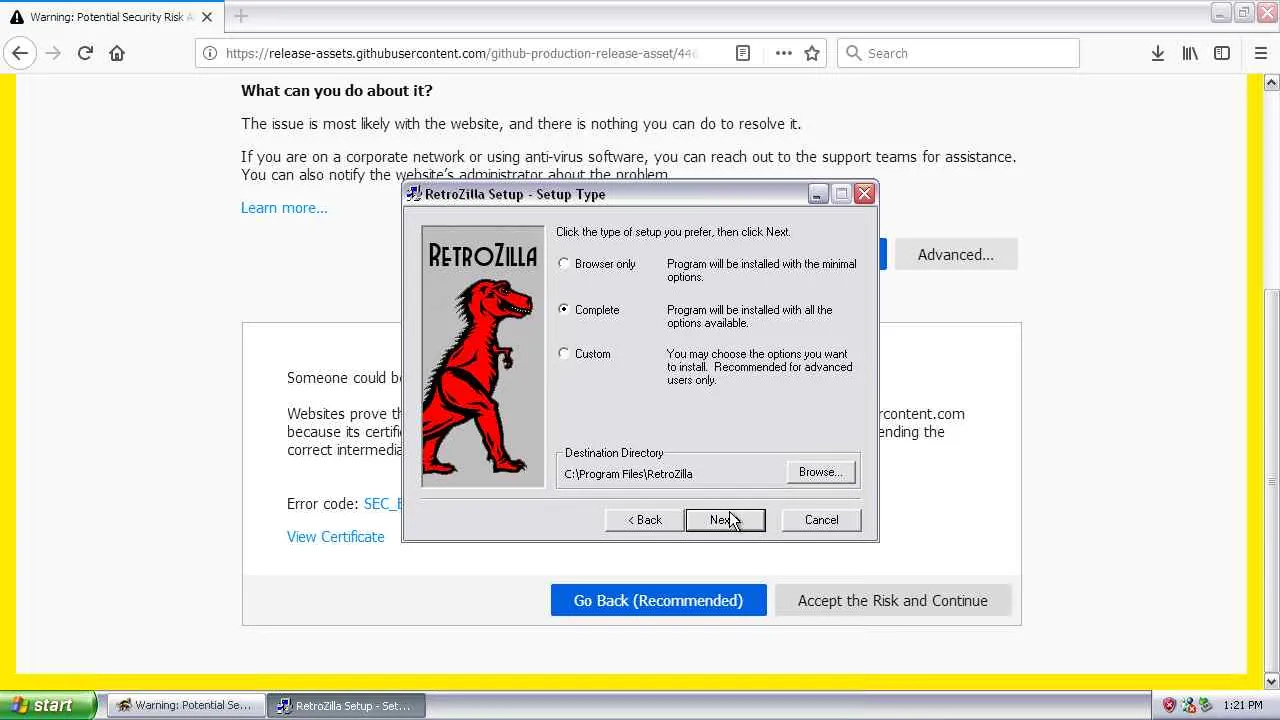
Task: Click the "What can you do about it?" heading
Action: (337, 90)
